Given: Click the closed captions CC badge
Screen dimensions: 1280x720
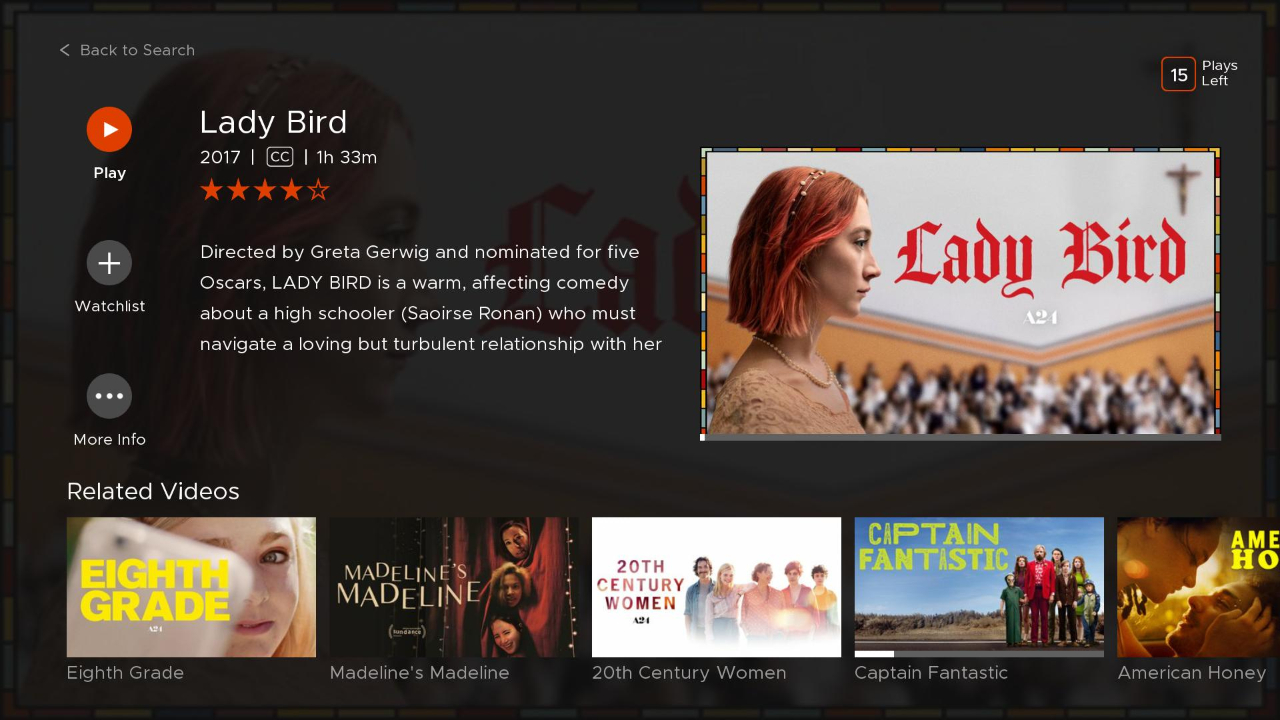Looking at the screenshot, I should pyautogui.click(x=280, y=157).
